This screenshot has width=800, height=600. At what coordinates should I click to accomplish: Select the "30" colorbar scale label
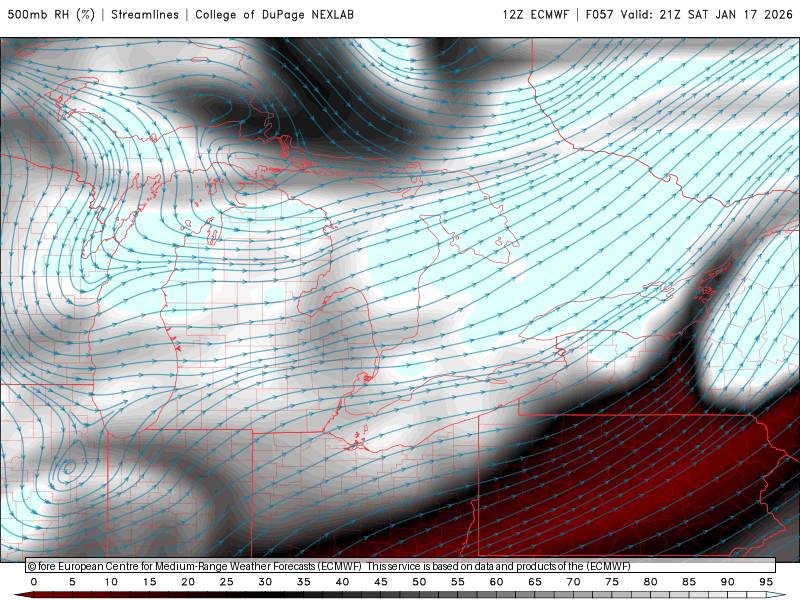(x=265, y=582)
